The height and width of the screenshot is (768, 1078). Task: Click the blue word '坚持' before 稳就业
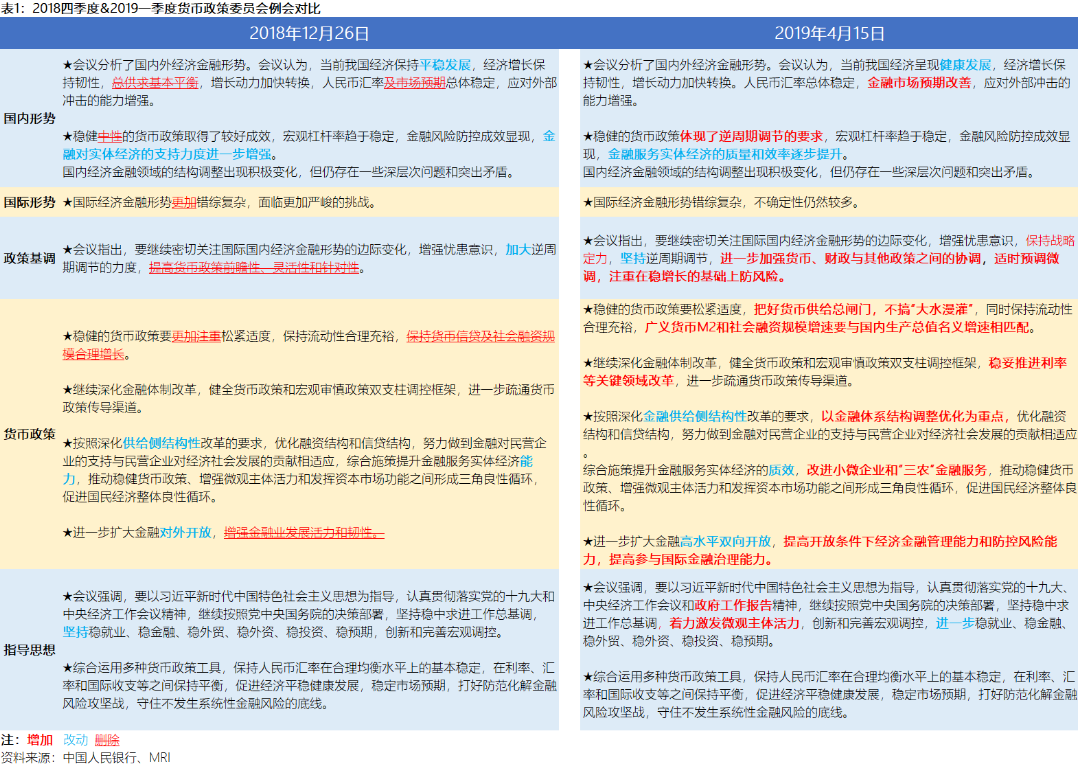[x=76, y=631]
